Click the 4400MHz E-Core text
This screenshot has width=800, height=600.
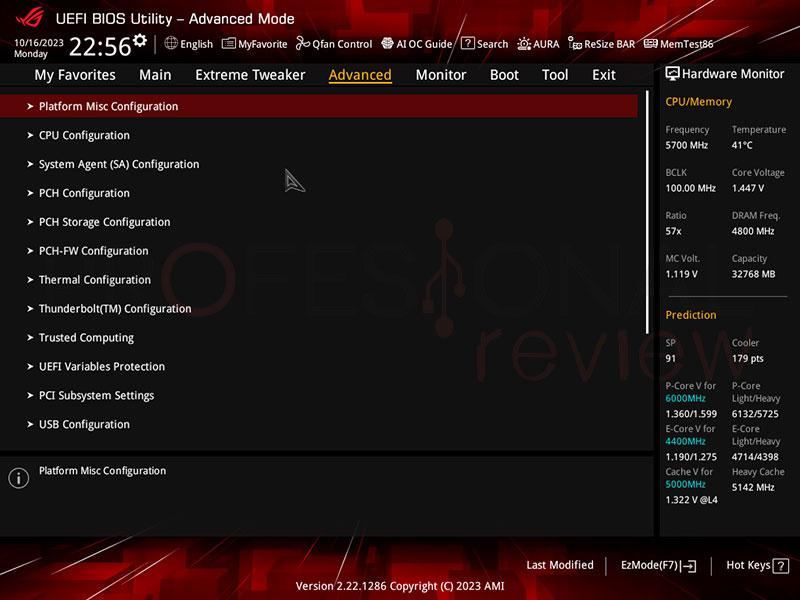pos(685,441)
